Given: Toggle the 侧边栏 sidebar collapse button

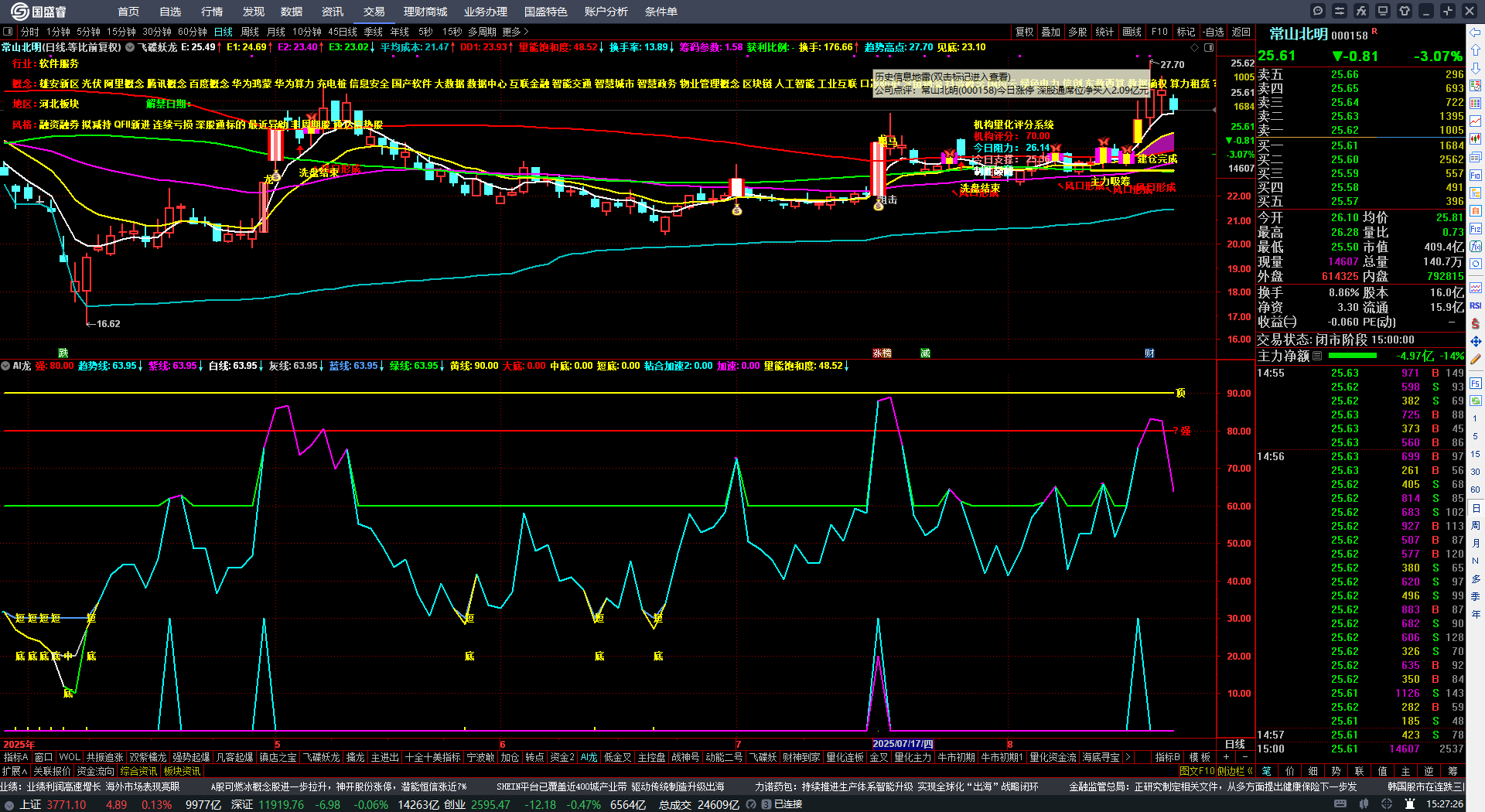Looking at the screenshot, I should (1235, 771).
